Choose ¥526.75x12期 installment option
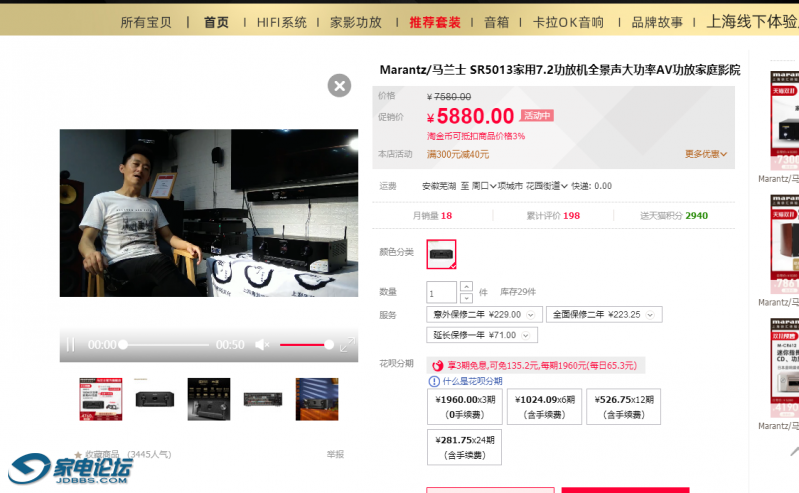The width and height of the screenshot is (799, 493). click(624, 406)
